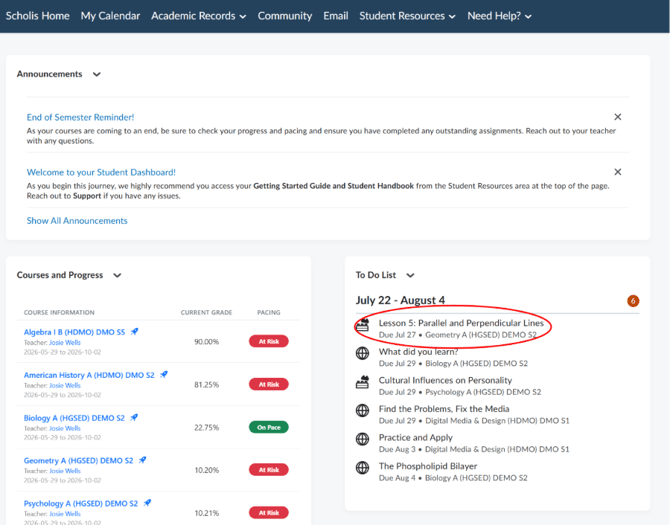Click teacher Josie Wells under American History A

pyautogui.click(x=65, y=385)
